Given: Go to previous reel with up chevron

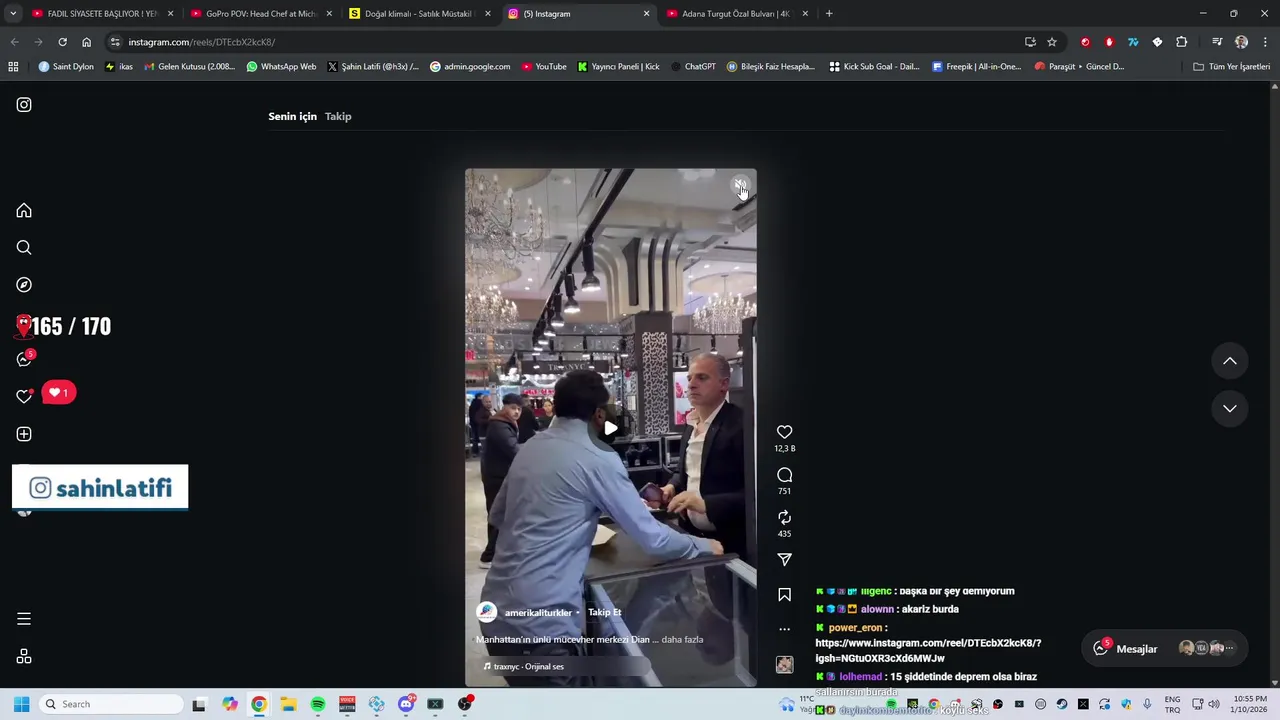Looking at the screenshot, I should coord(1230,361).
